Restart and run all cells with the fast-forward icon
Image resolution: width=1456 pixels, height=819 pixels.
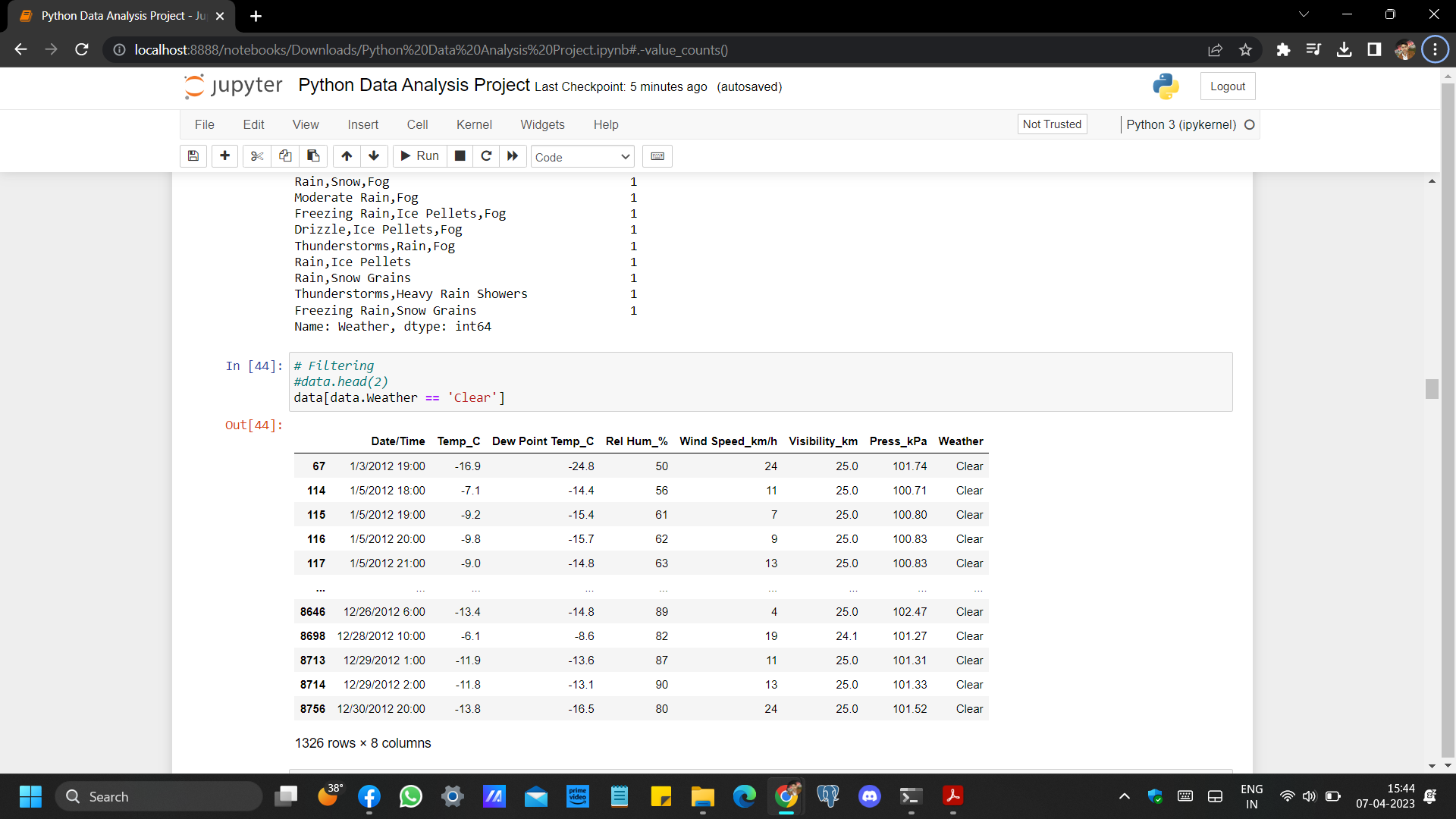(x=513, y=156)
